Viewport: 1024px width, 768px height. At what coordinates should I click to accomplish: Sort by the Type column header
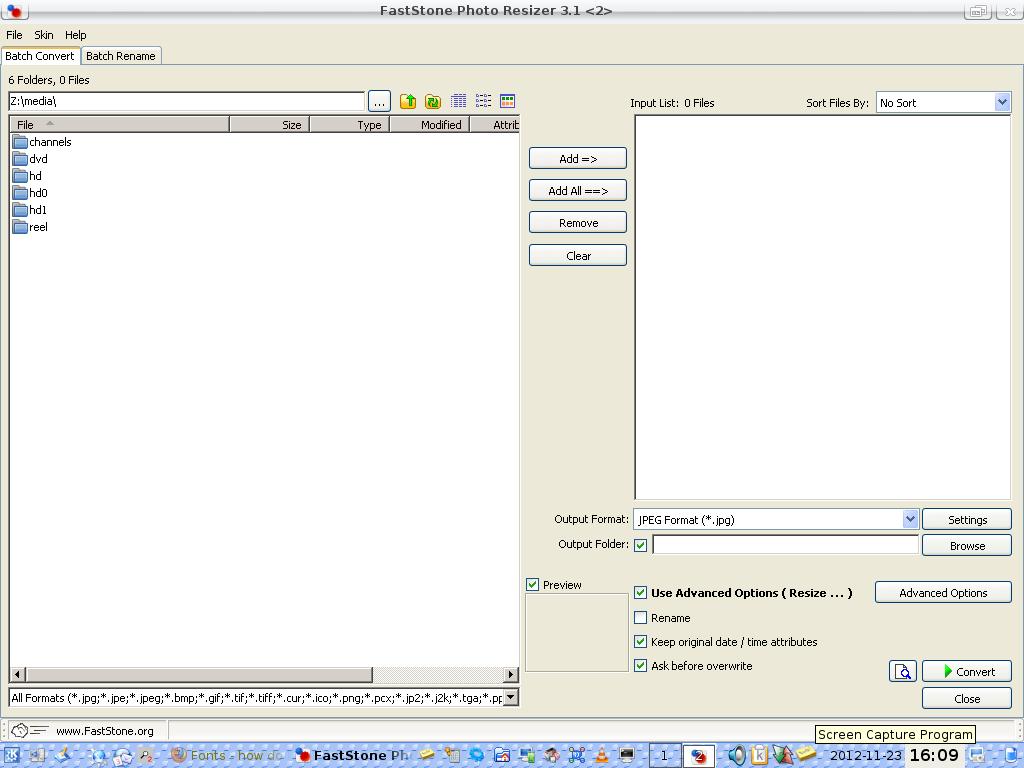tap(350, 125)
